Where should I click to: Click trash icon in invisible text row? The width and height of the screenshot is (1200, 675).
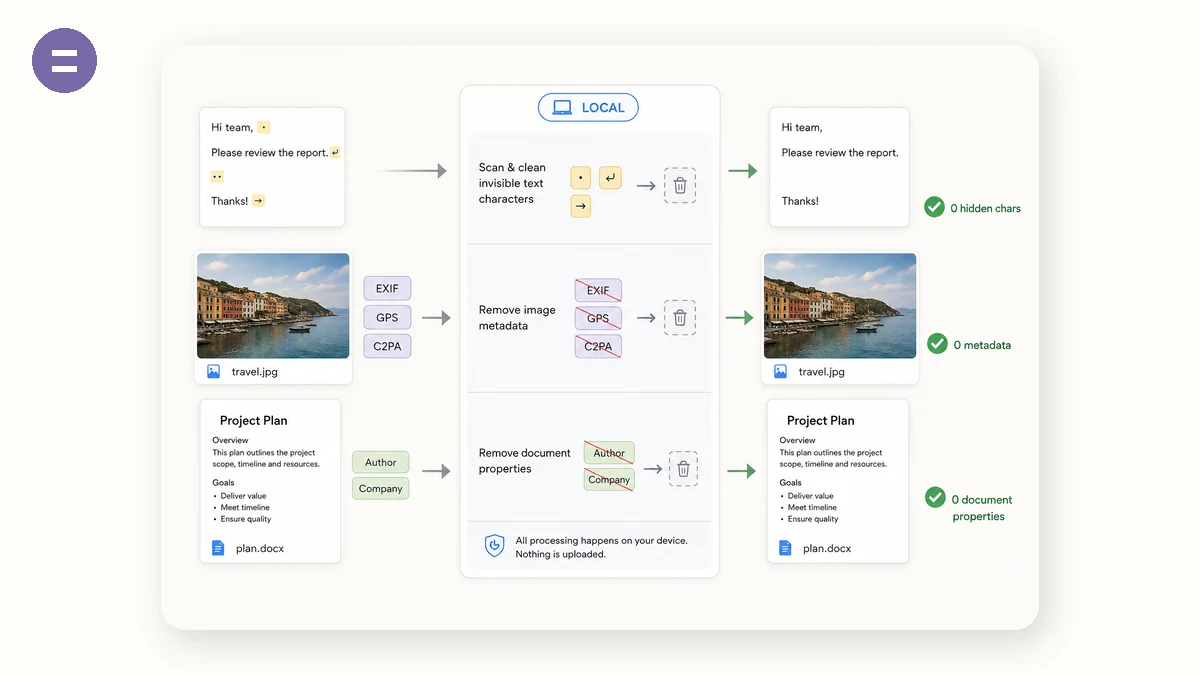pyautogui.click(x=680, y=185)
